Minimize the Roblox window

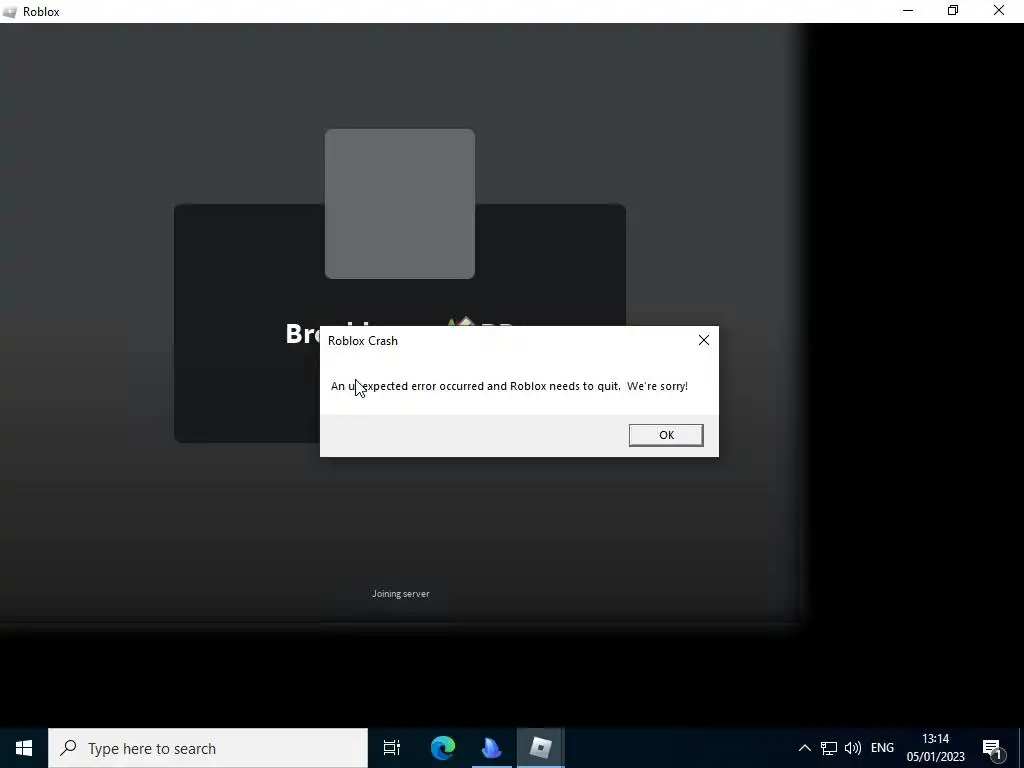point(908,11)
